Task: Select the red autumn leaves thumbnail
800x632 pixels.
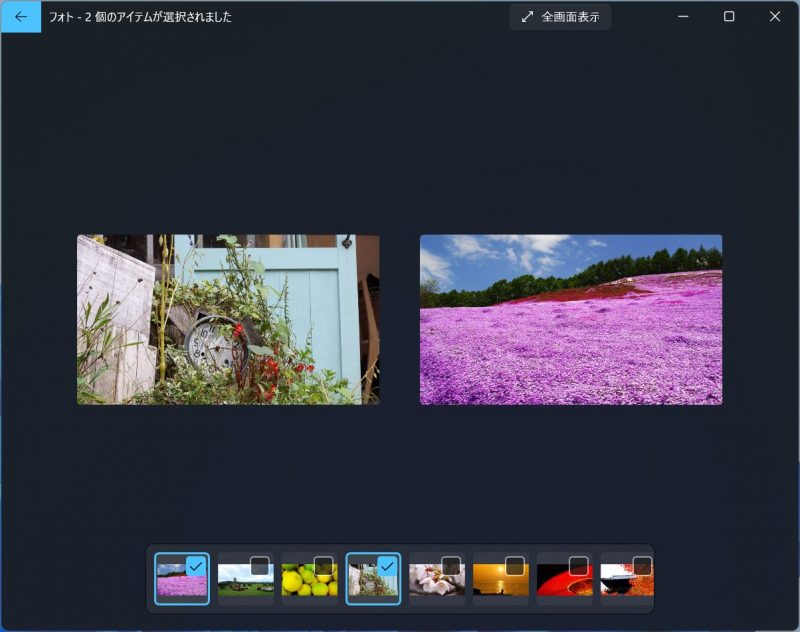Action: [x=627, y=579]
